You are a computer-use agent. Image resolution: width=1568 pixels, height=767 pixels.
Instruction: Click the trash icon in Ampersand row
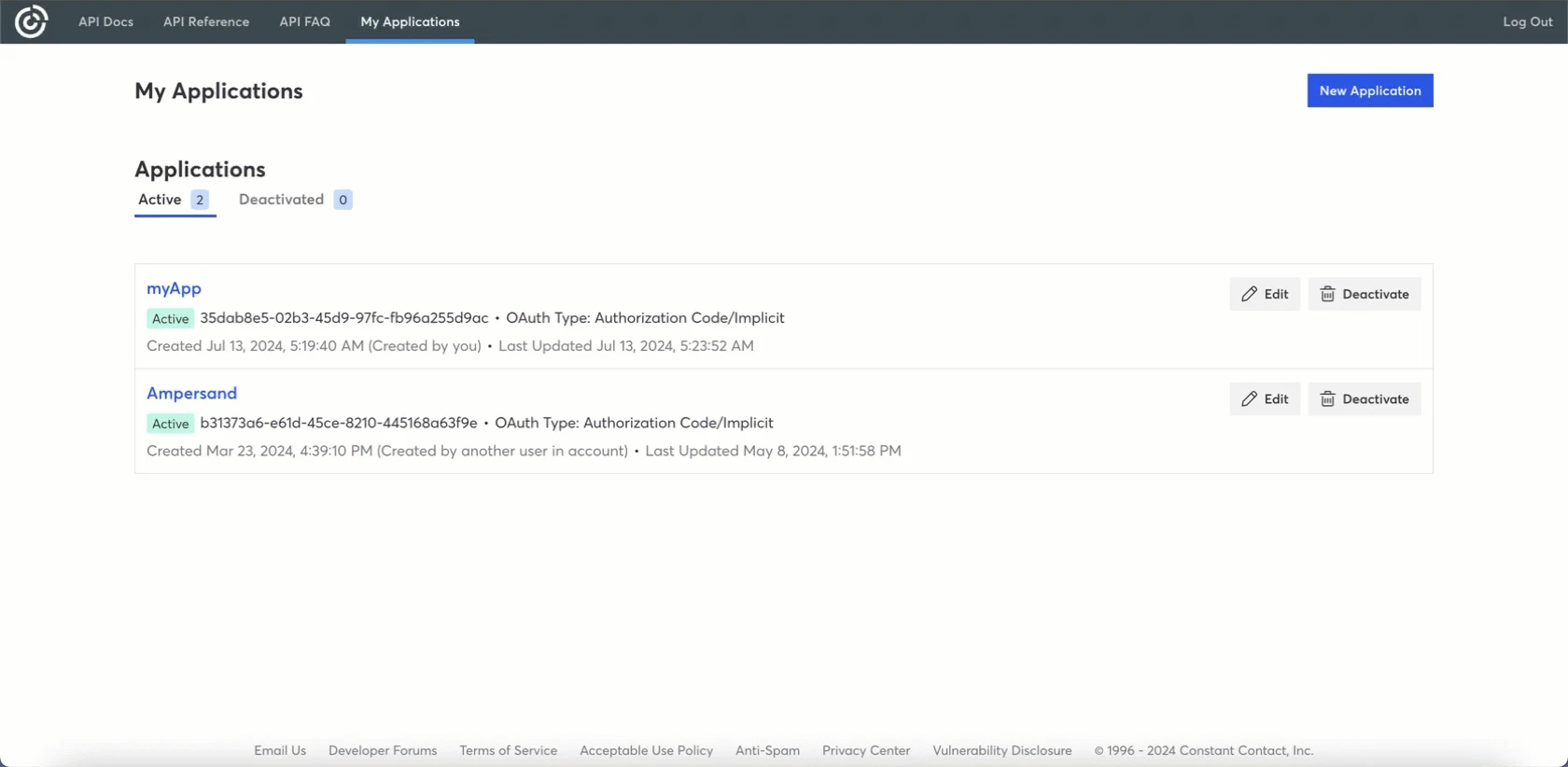pos(1327,399)
